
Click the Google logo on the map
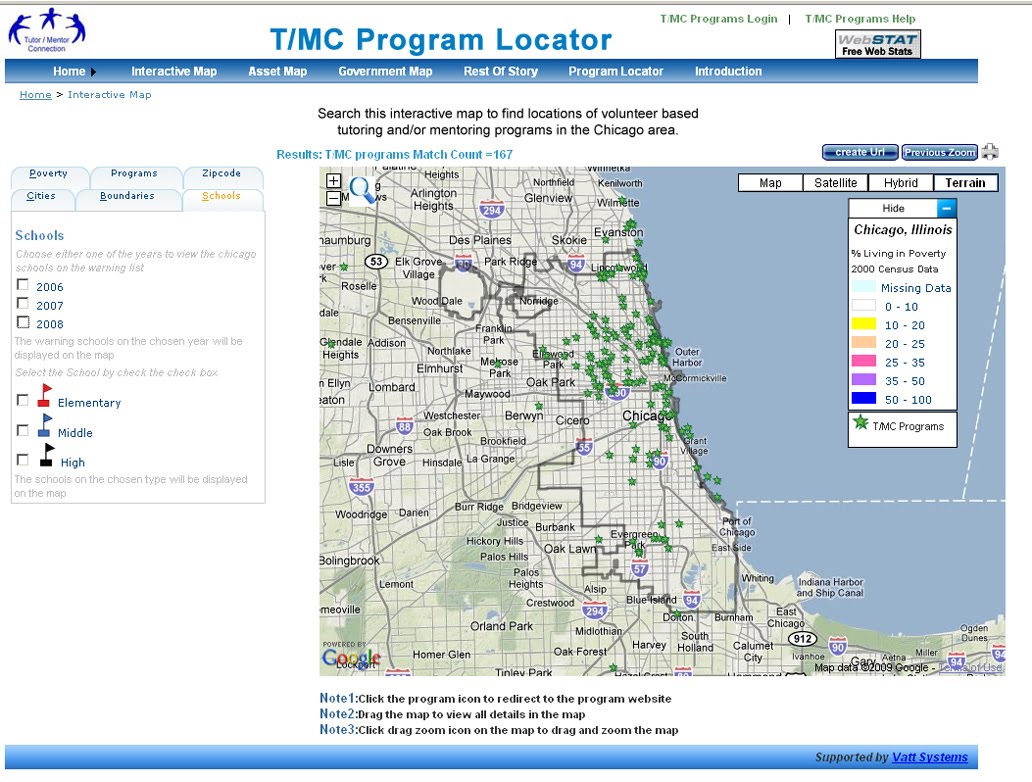(x=351, y=656)
